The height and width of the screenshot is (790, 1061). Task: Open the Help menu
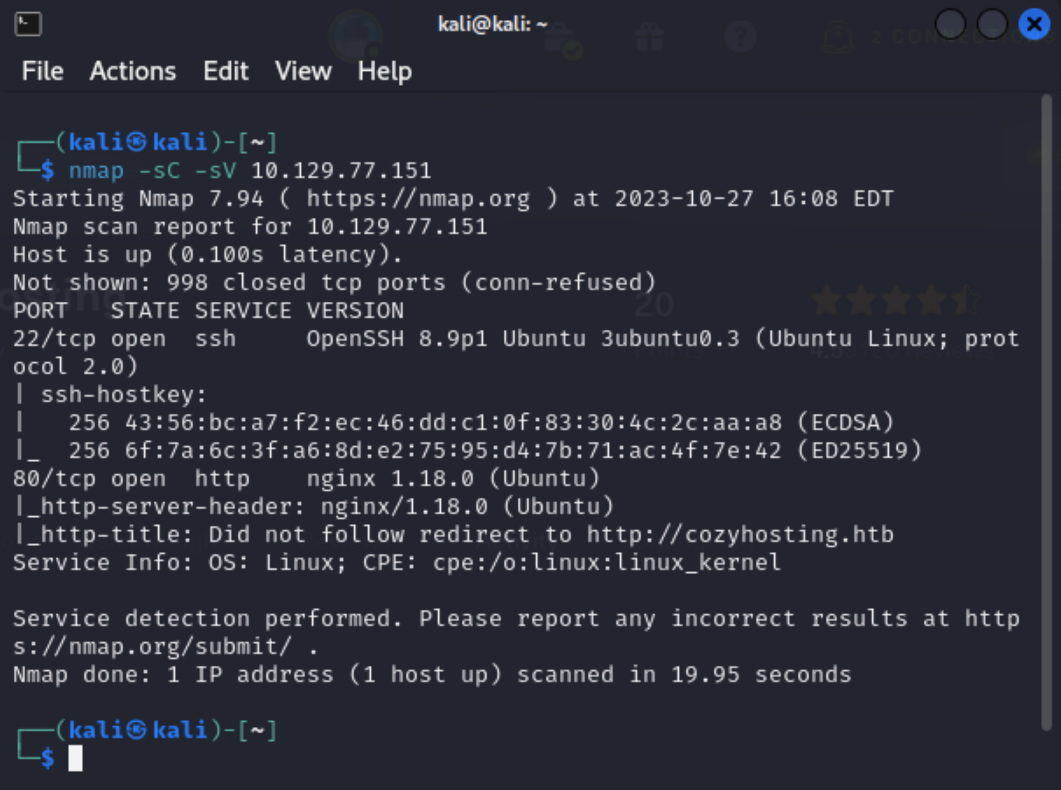tap(385, 71)
